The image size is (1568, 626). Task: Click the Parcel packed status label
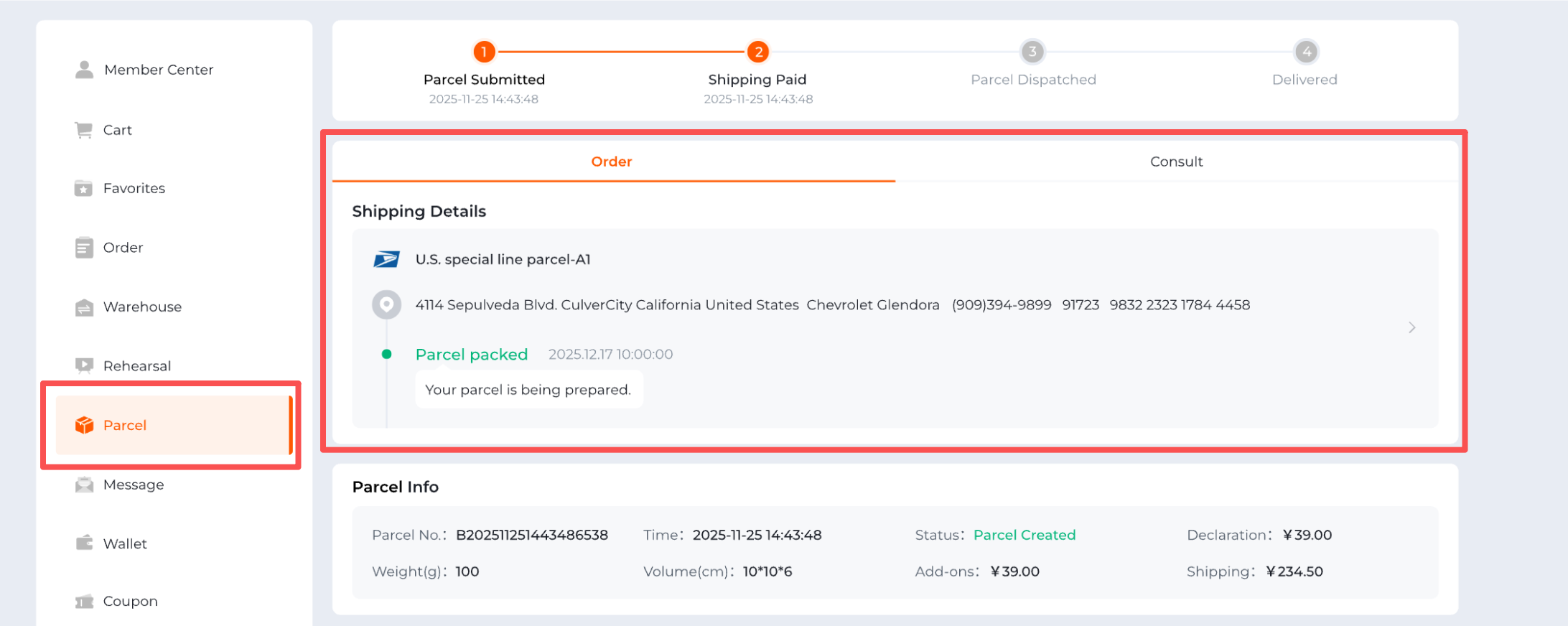(472, 354)
